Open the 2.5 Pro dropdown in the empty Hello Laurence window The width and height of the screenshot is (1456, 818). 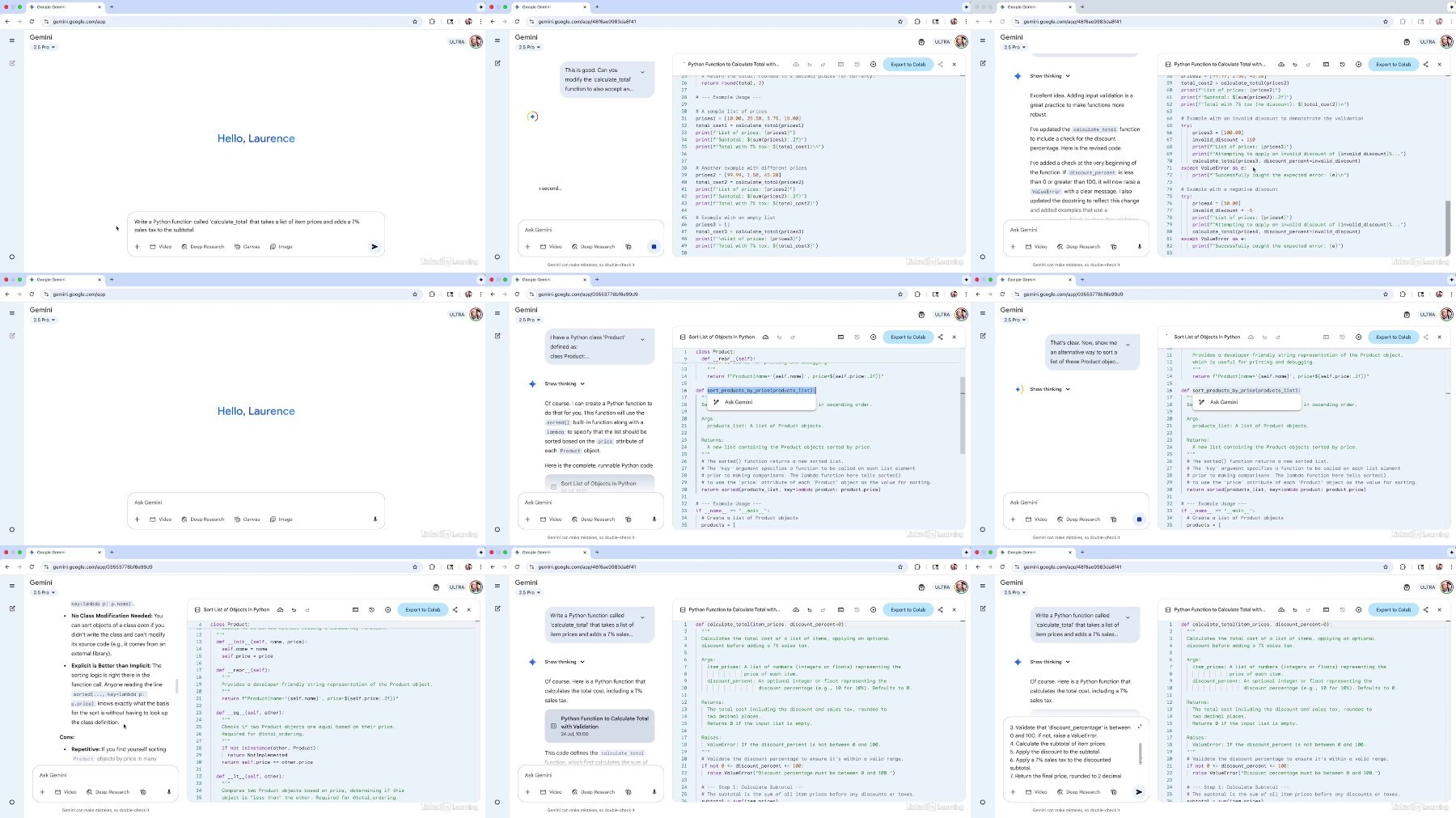(x=44, y=320)
